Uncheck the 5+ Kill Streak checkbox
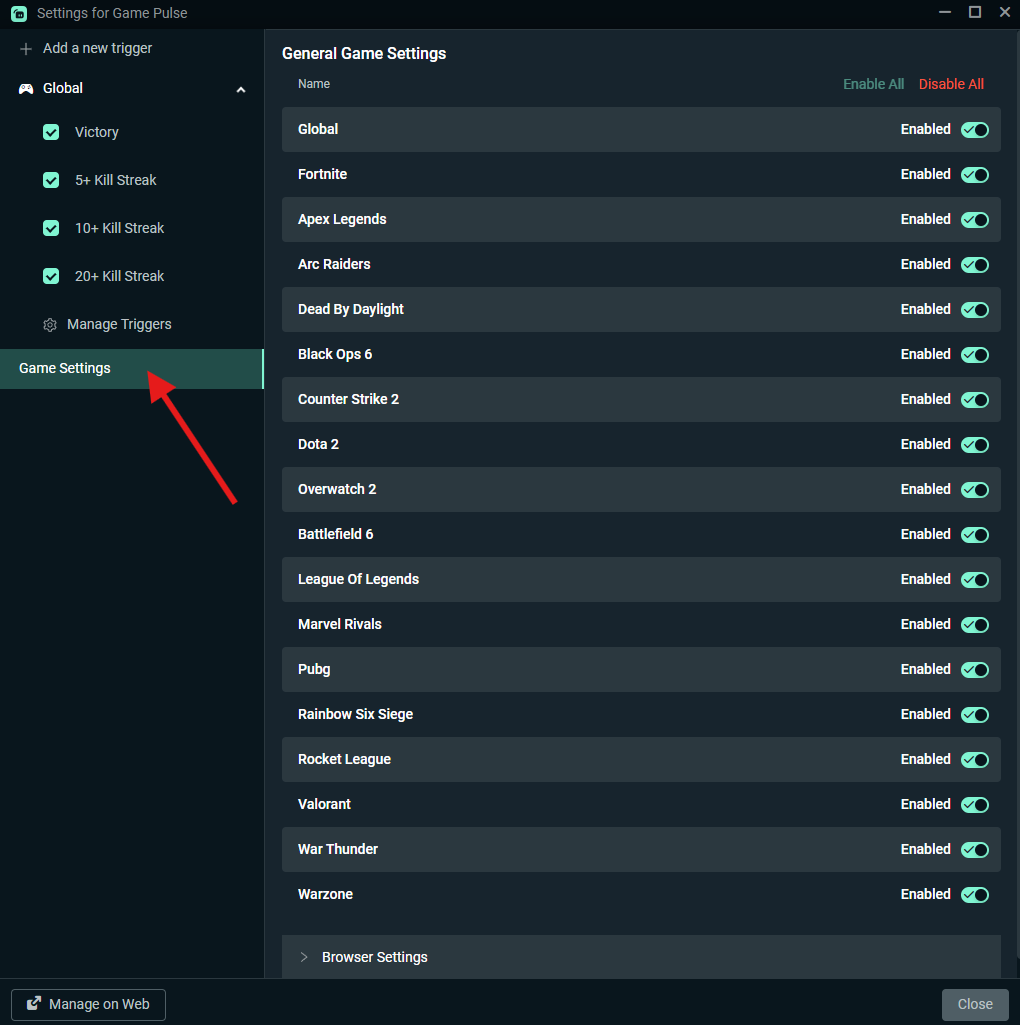The height and width of the screenshot is (1025, 1020). click(51, 180)
